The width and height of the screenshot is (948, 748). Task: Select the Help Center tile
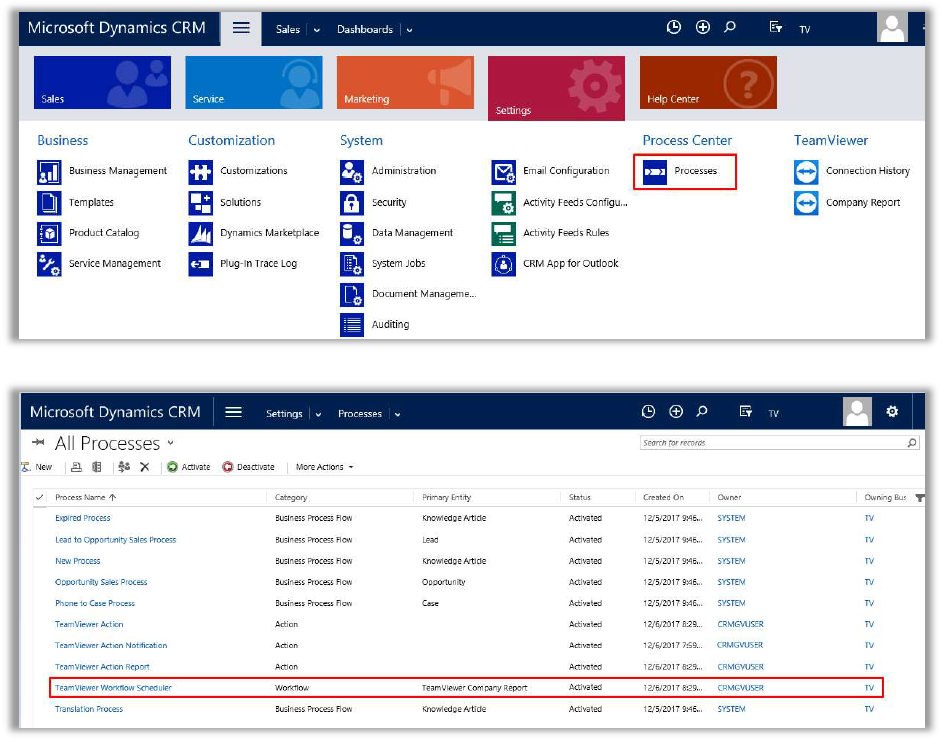click(x=708, y=82)
